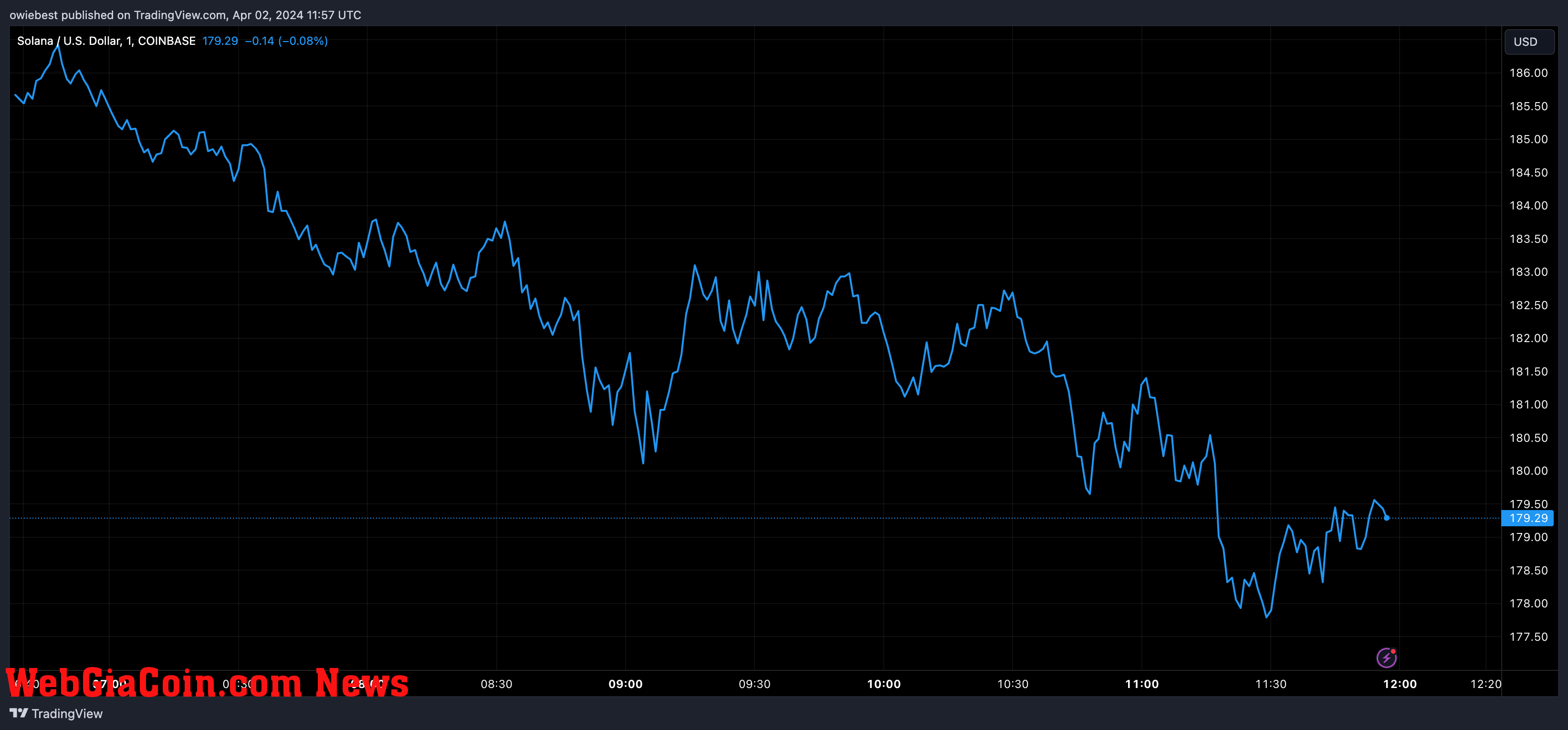Click the last price dot on the line
Image resolution: width=1568 pixels, height=730 pixels.
click(x=1387, y=518)
